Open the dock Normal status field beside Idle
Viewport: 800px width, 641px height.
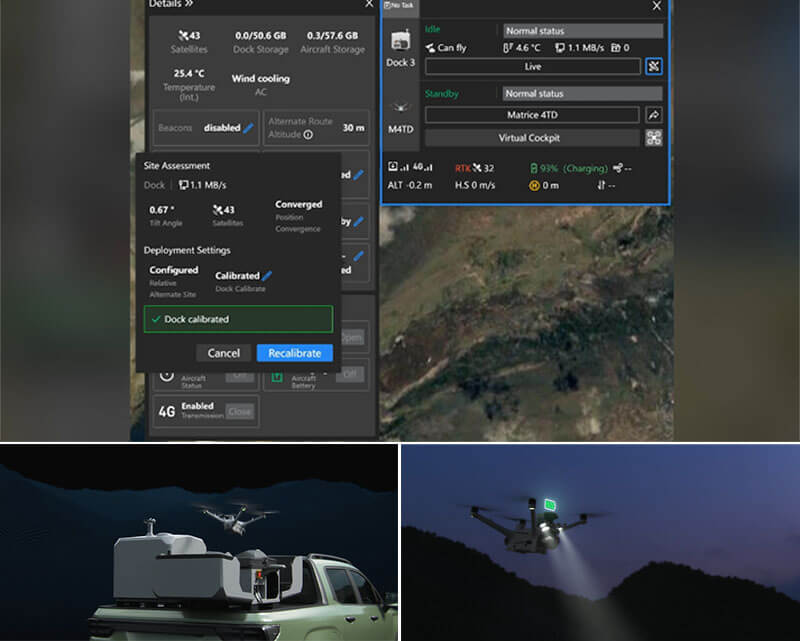pos(582,31)
